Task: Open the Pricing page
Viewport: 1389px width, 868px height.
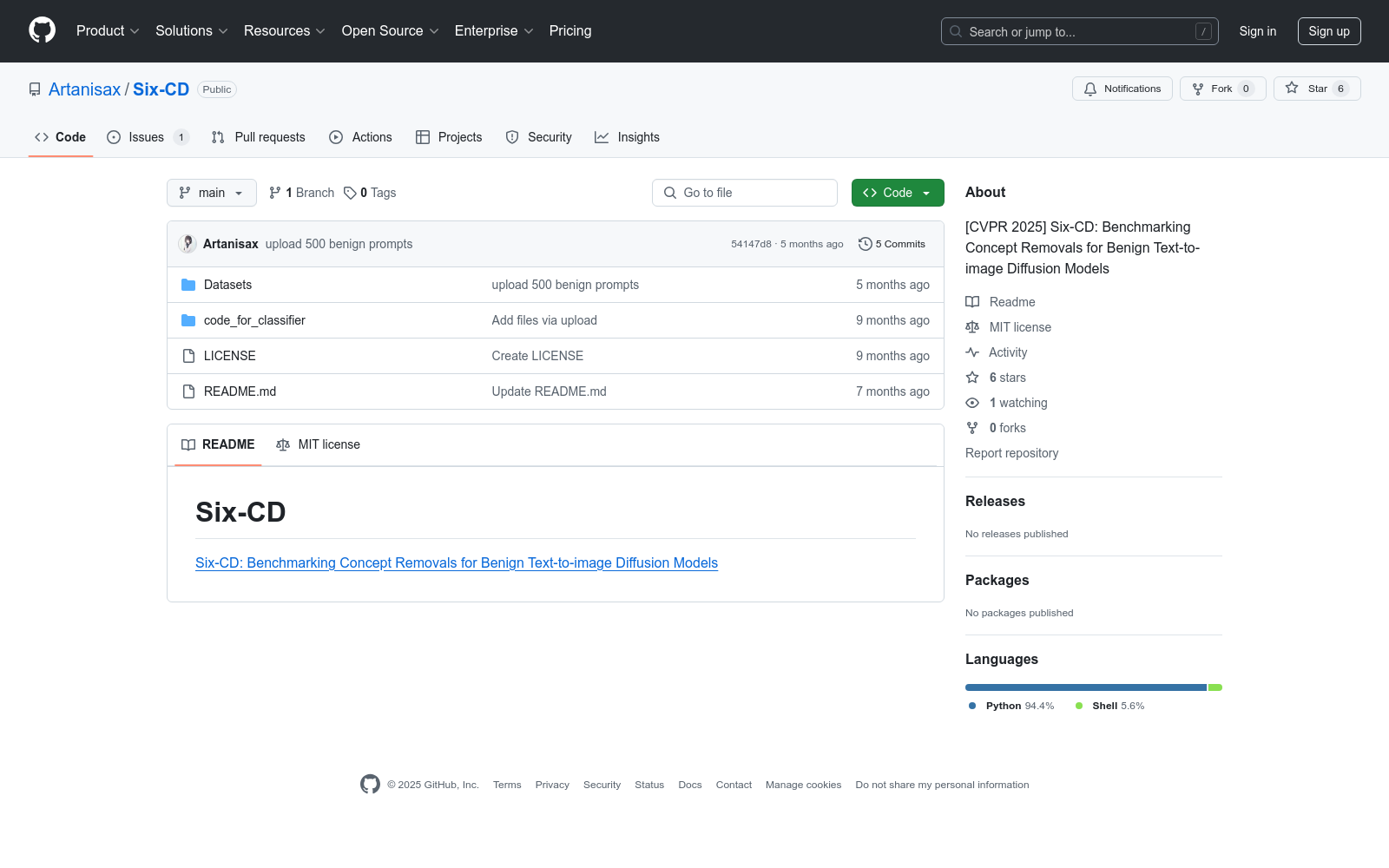Action: [570, 30]
